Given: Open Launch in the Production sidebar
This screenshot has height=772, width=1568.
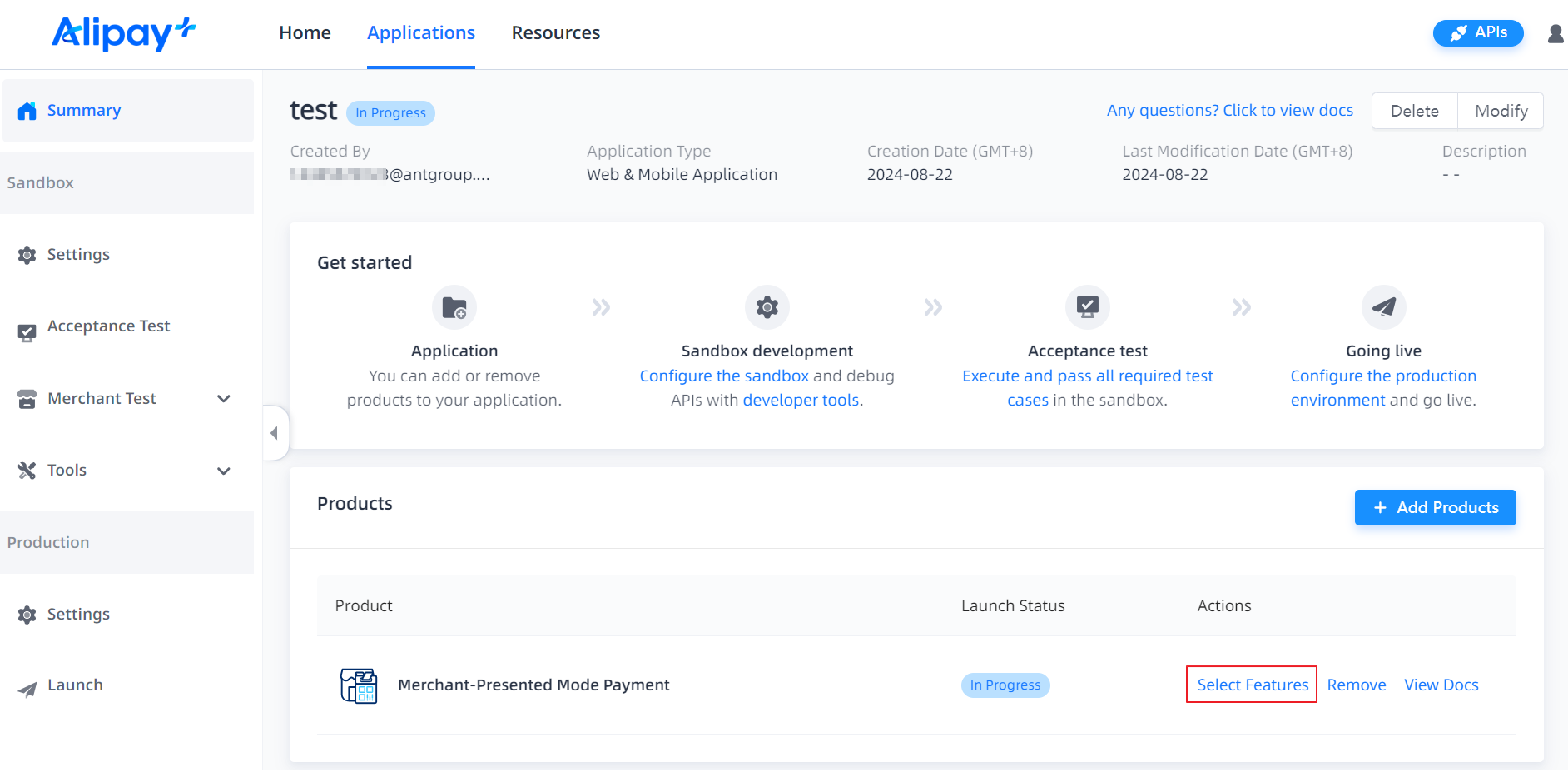Looking at the screenshot, I should tap(75, 685).
